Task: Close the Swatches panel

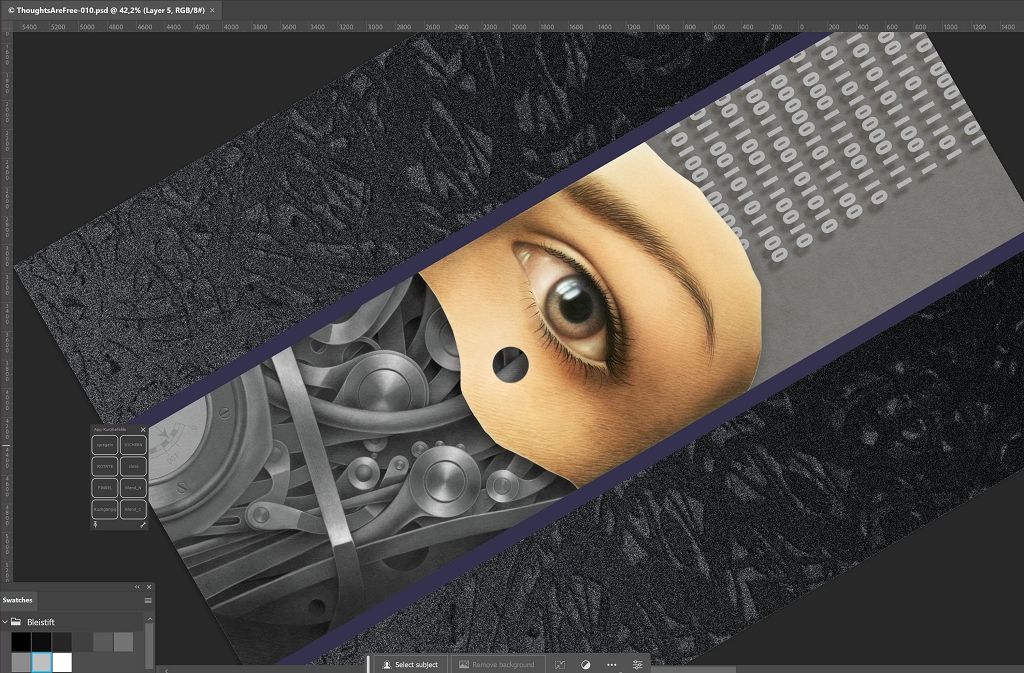Action: [149, 587]
